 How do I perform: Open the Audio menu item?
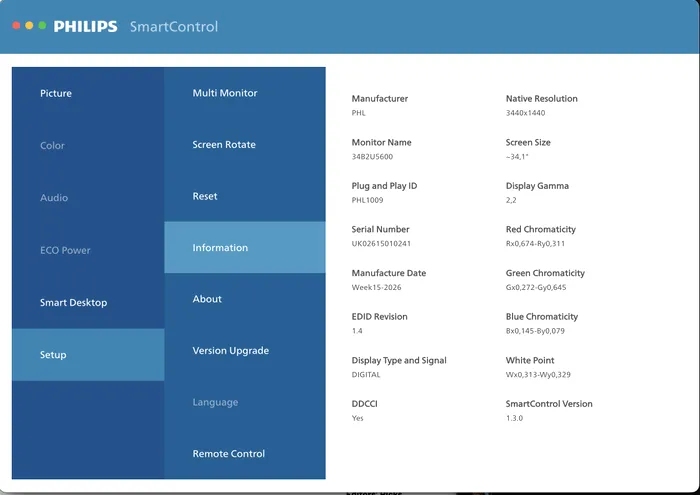click(x=88, y=198)
